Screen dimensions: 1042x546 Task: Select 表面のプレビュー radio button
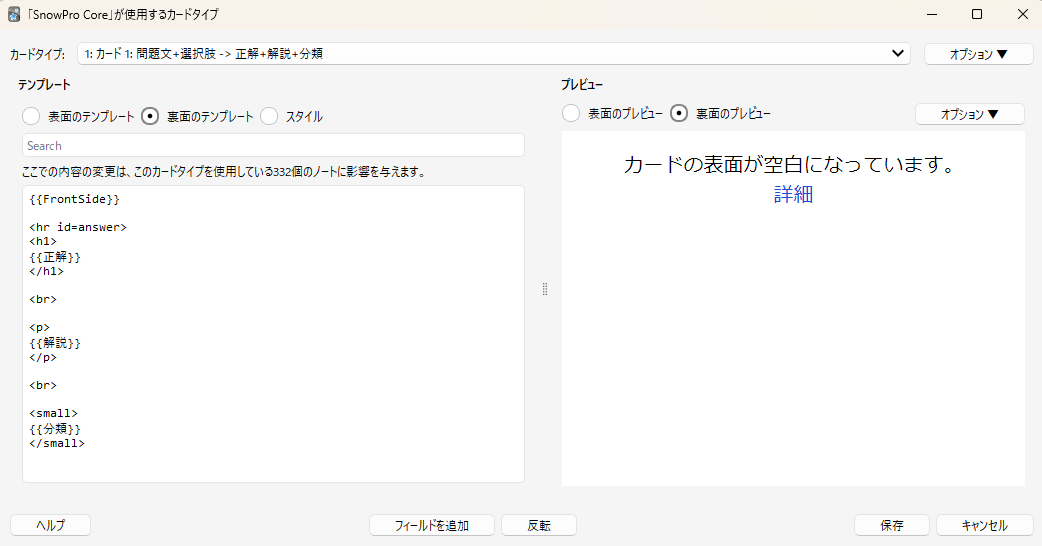[x=571, y=114]
